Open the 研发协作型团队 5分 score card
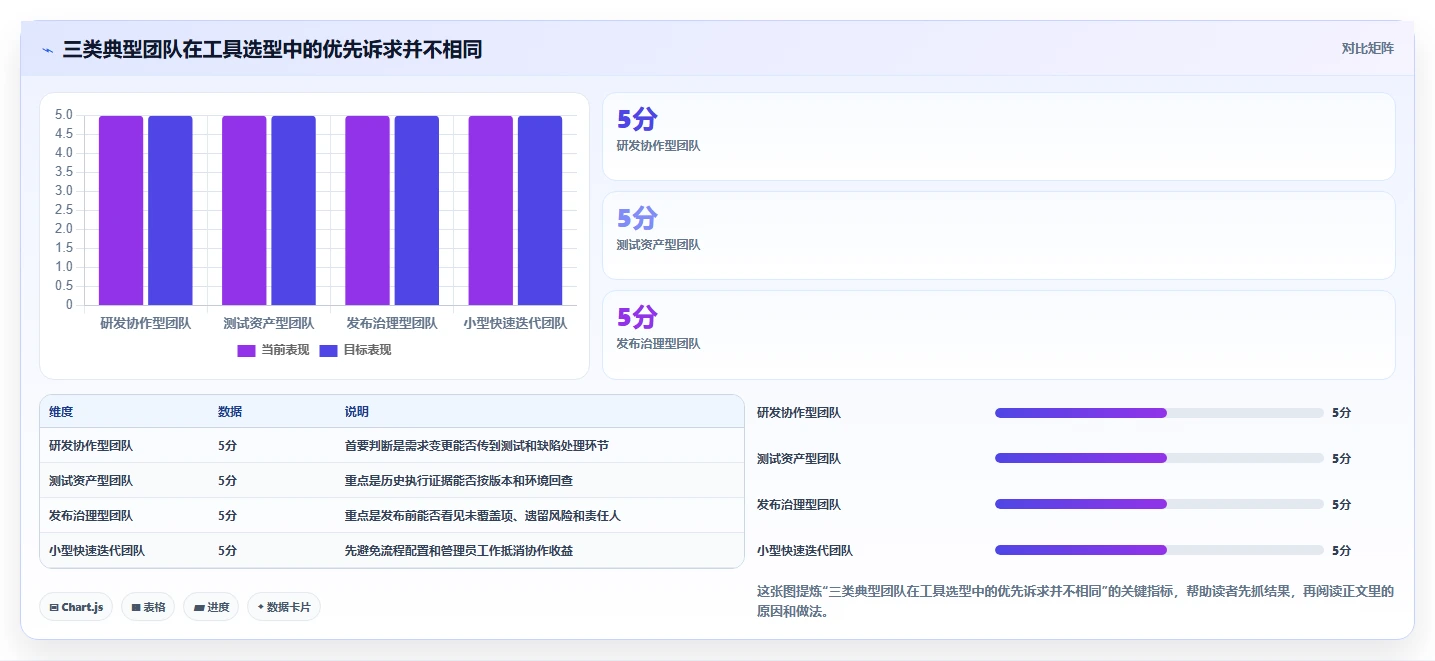The width and height of the screenshot is (1435, 661). (998, 136)
